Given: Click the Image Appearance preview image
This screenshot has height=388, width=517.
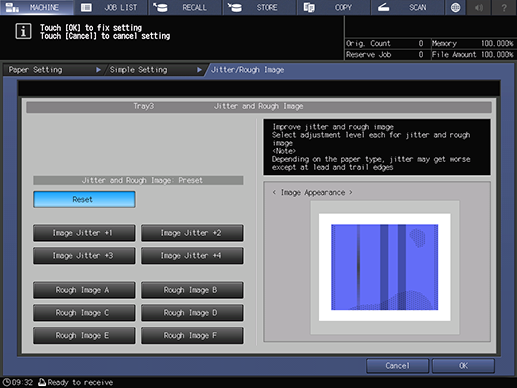Looking at the screenshot, I should 385,267.
